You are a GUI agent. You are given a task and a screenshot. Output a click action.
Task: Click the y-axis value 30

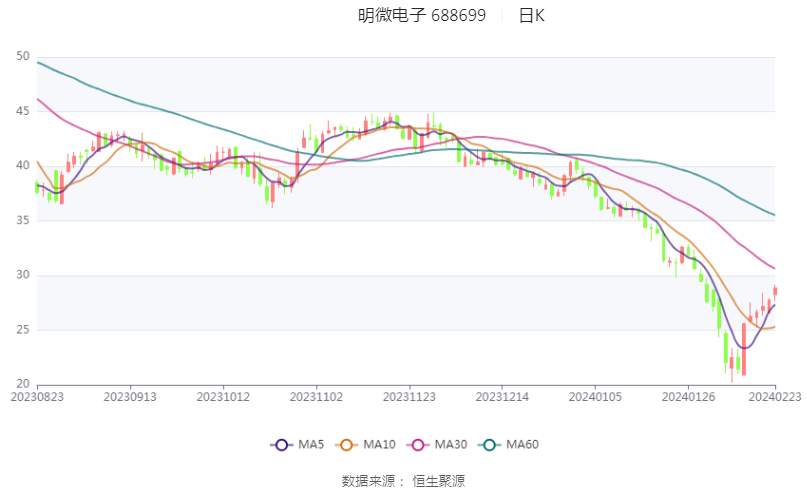(23, 275)
